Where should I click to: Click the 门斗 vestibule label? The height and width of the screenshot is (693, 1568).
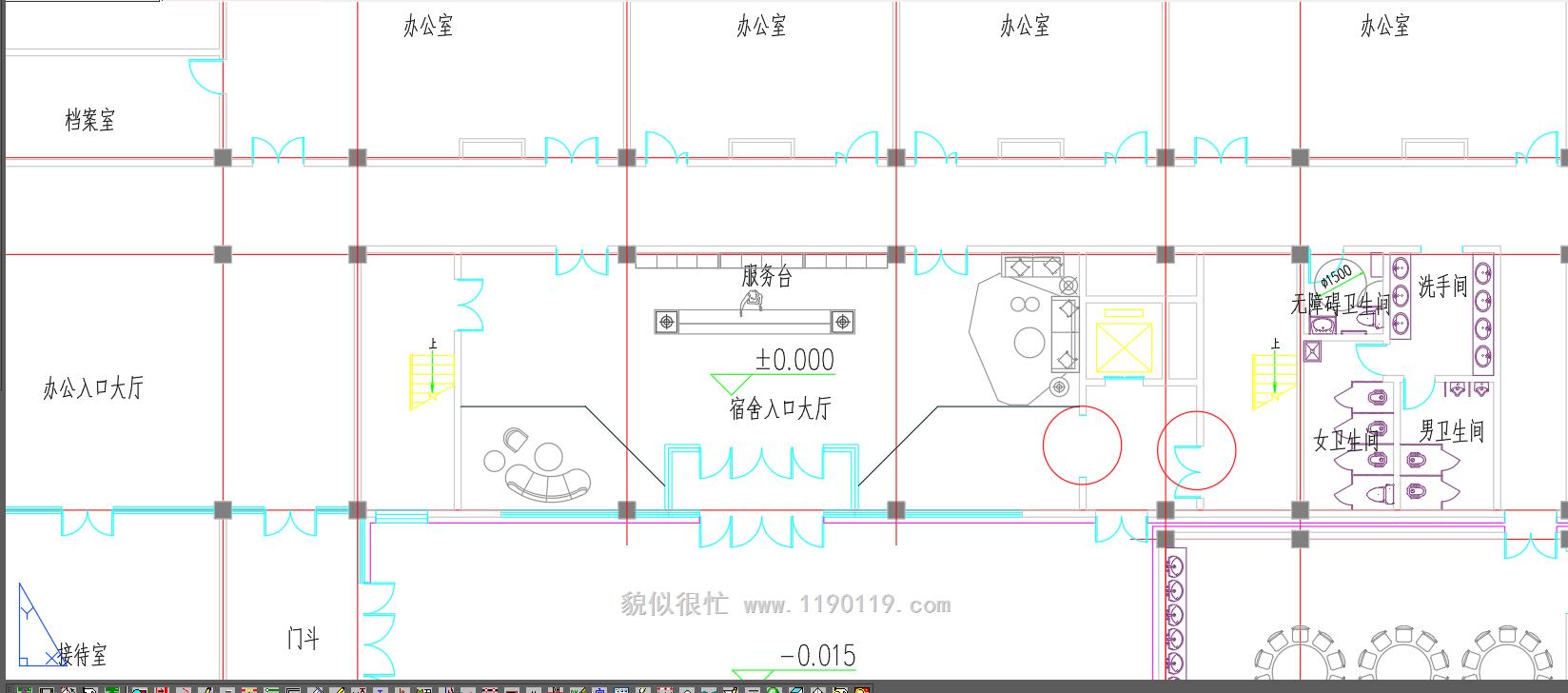point(303,639)
